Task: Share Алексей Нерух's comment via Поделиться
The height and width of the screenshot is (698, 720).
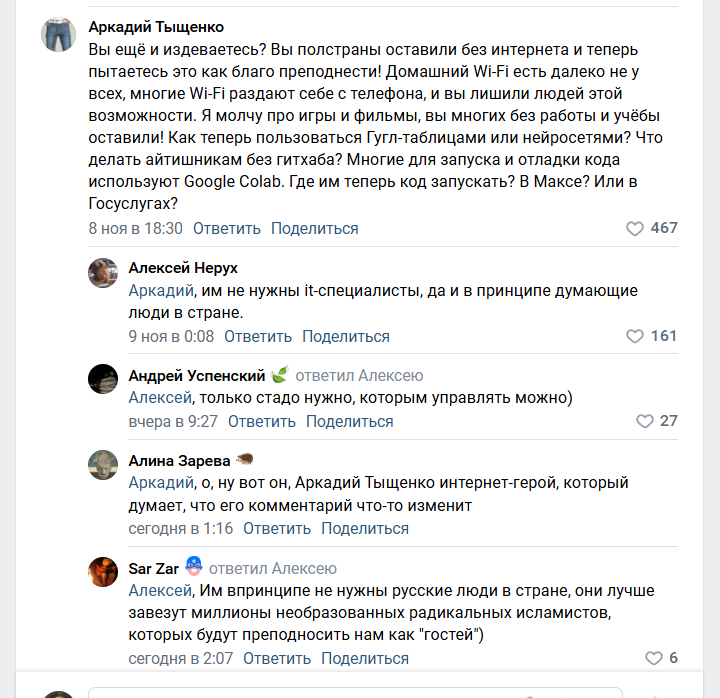Action: point(345,337)
